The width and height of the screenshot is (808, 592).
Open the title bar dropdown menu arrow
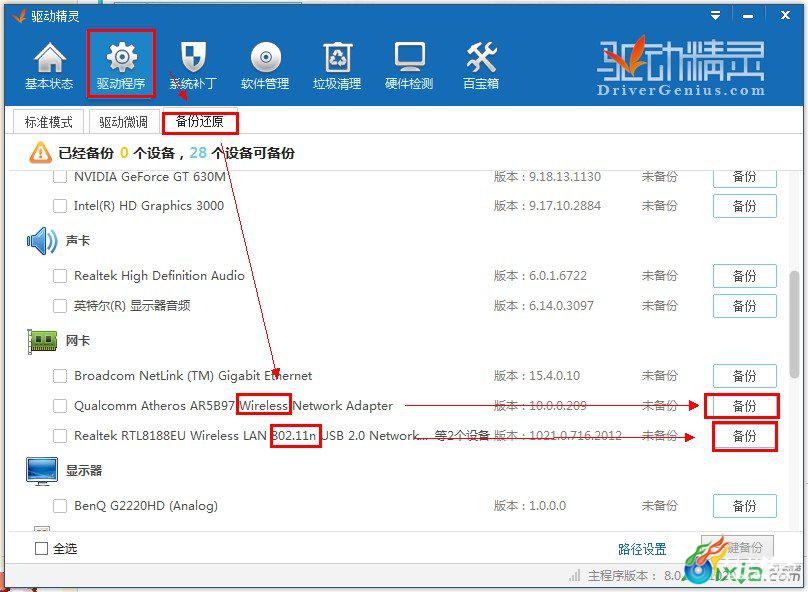click(x=715, y=15)
